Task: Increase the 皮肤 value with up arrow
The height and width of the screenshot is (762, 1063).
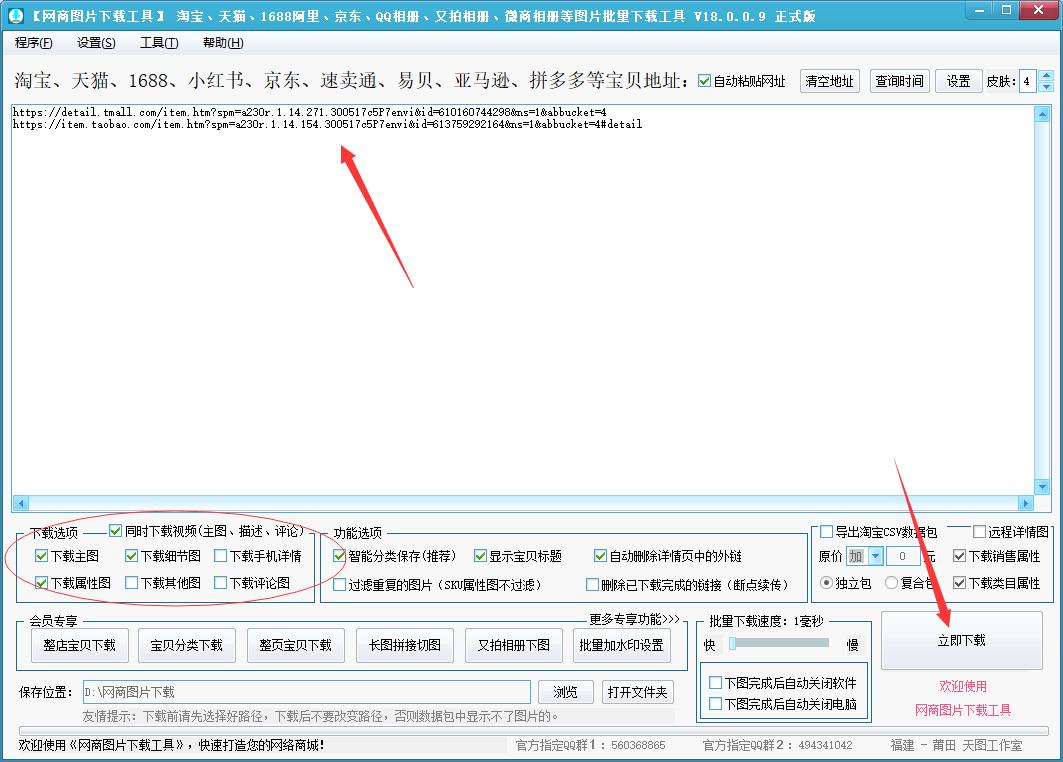Action: coord(1046,76)
